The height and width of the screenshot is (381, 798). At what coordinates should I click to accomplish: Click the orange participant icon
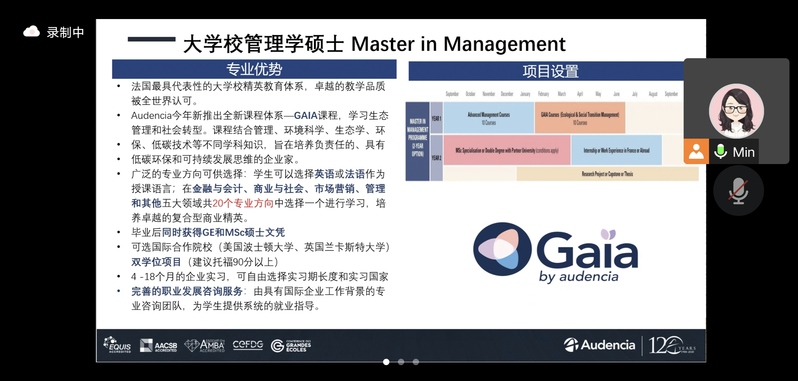coord(696,151)
